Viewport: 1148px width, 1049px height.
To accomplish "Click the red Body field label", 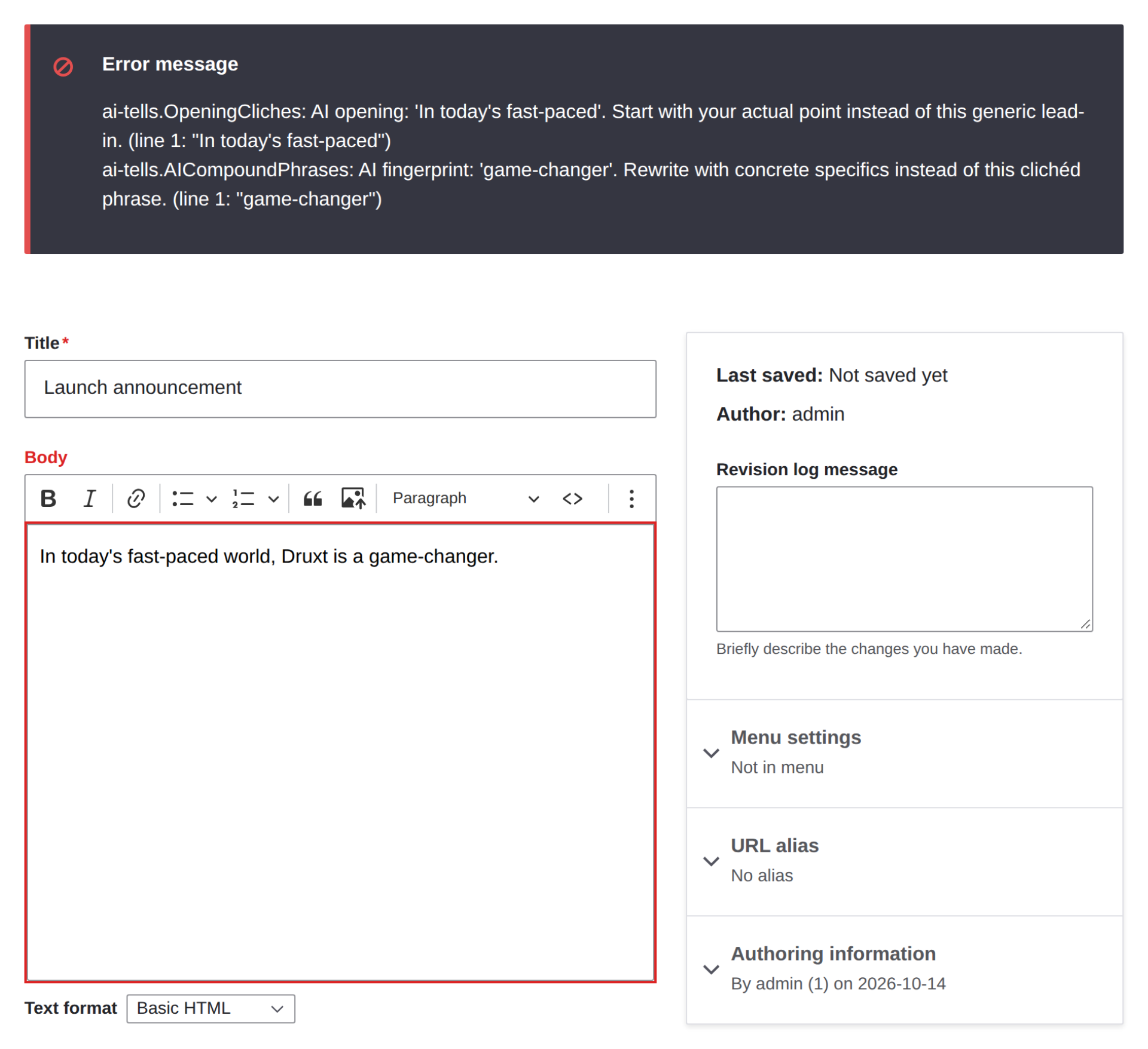I will point(45,457).
